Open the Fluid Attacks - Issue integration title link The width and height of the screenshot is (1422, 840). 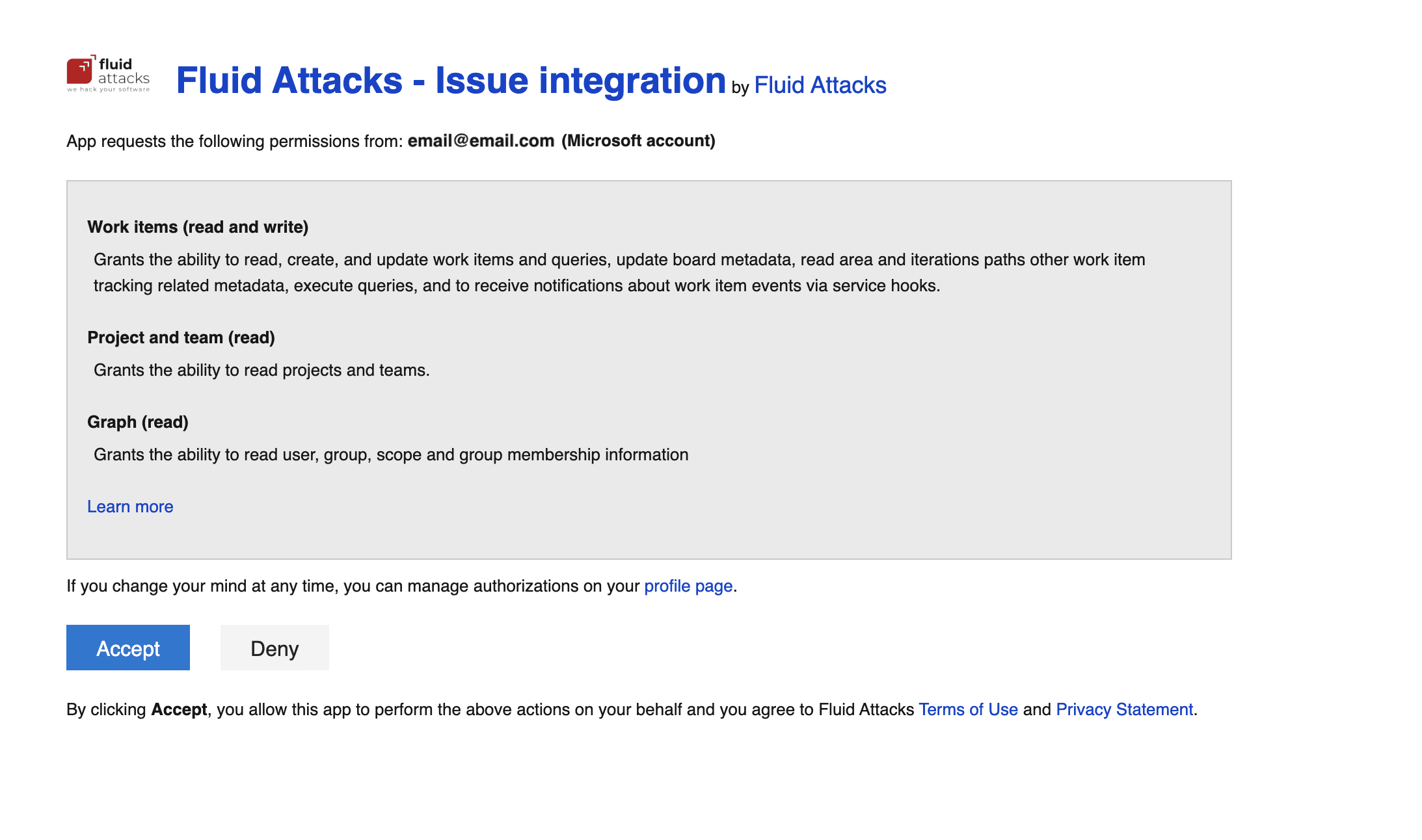[x=451, y=81]
